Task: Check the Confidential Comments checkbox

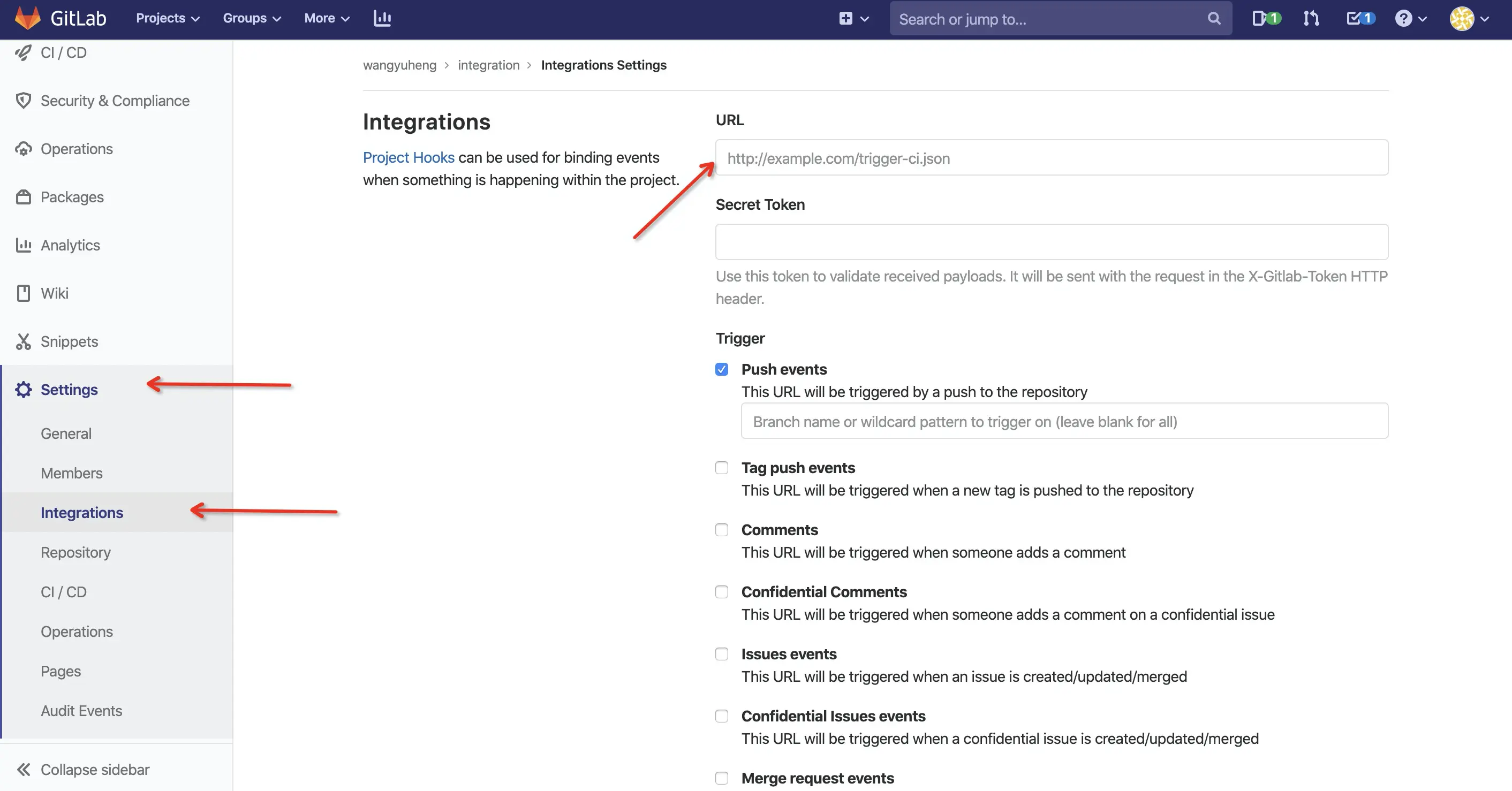Action: point(722,592)
